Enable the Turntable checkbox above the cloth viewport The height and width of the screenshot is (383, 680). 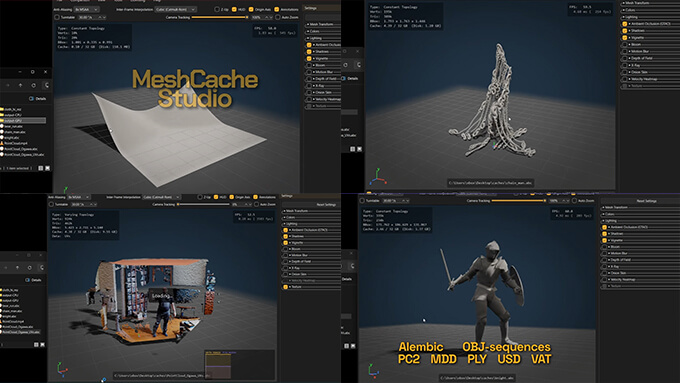coord(57,17)
